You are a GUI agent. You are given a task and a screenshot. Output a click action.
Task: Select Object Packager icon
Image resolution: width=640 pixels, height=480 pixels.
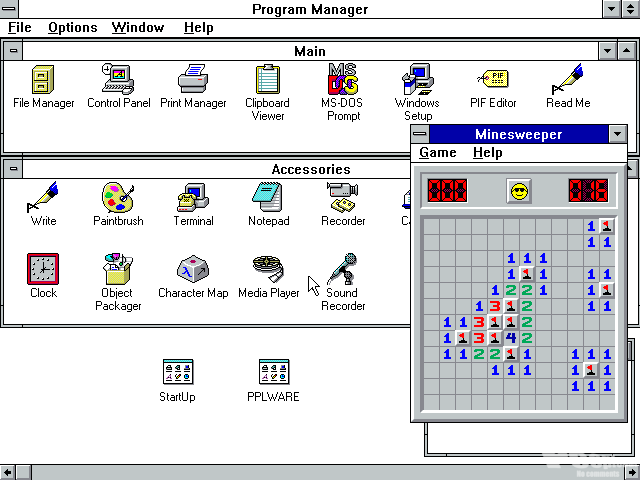[118, 269]
